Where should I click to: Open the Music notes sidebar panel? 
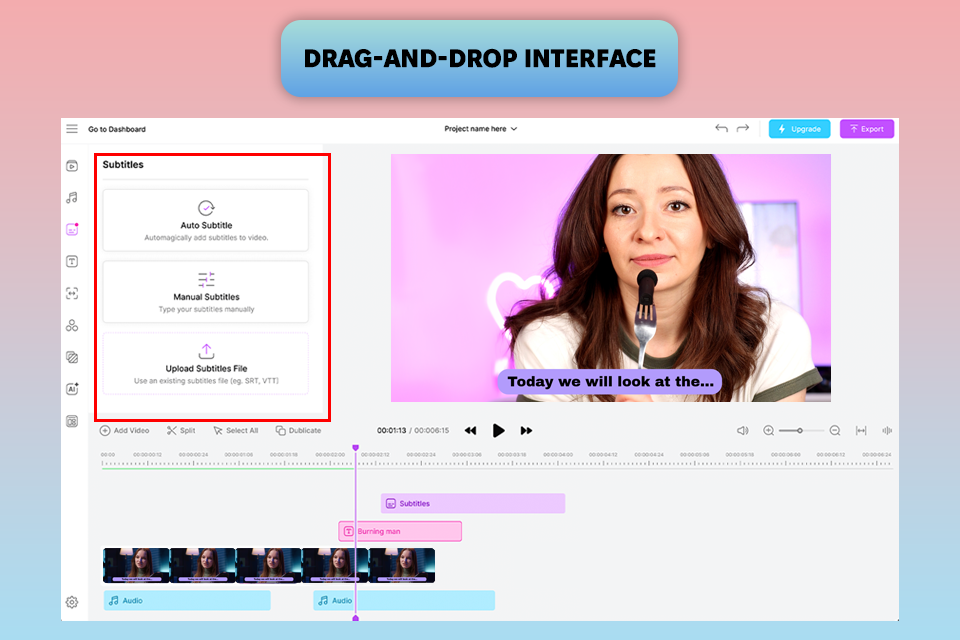(x=72, y=197)
